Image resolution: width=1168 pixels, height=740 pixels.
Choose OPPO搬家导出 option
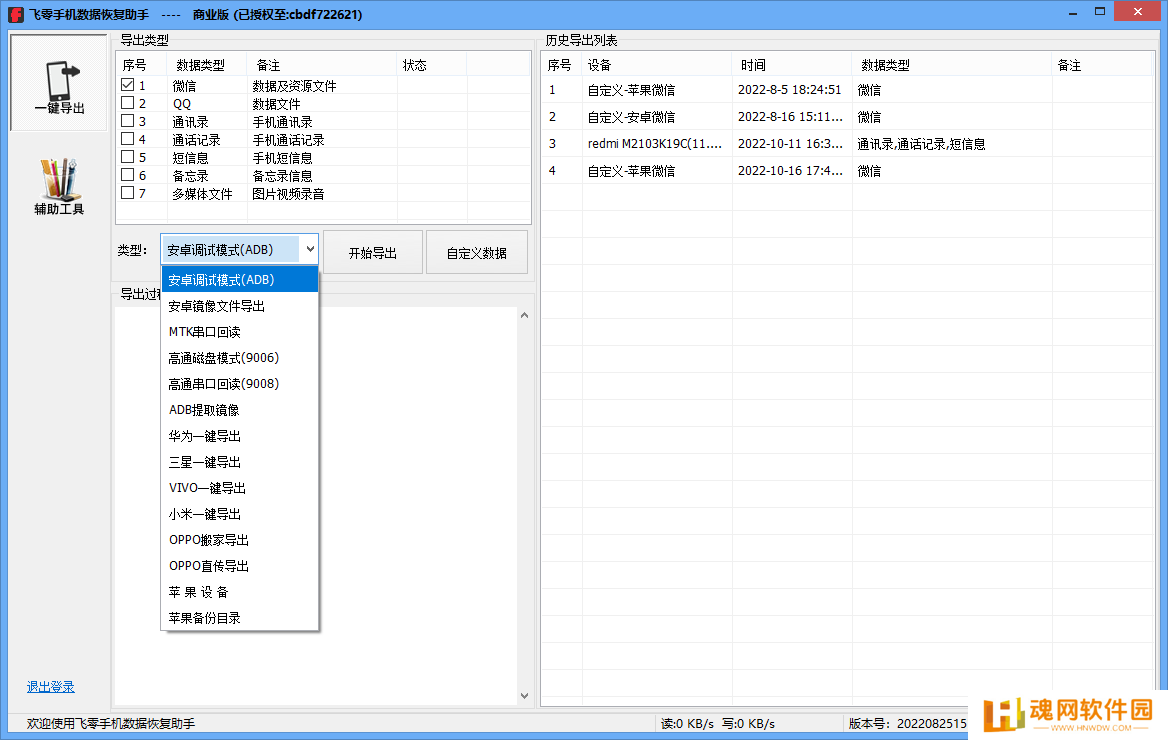coord(240,540)
